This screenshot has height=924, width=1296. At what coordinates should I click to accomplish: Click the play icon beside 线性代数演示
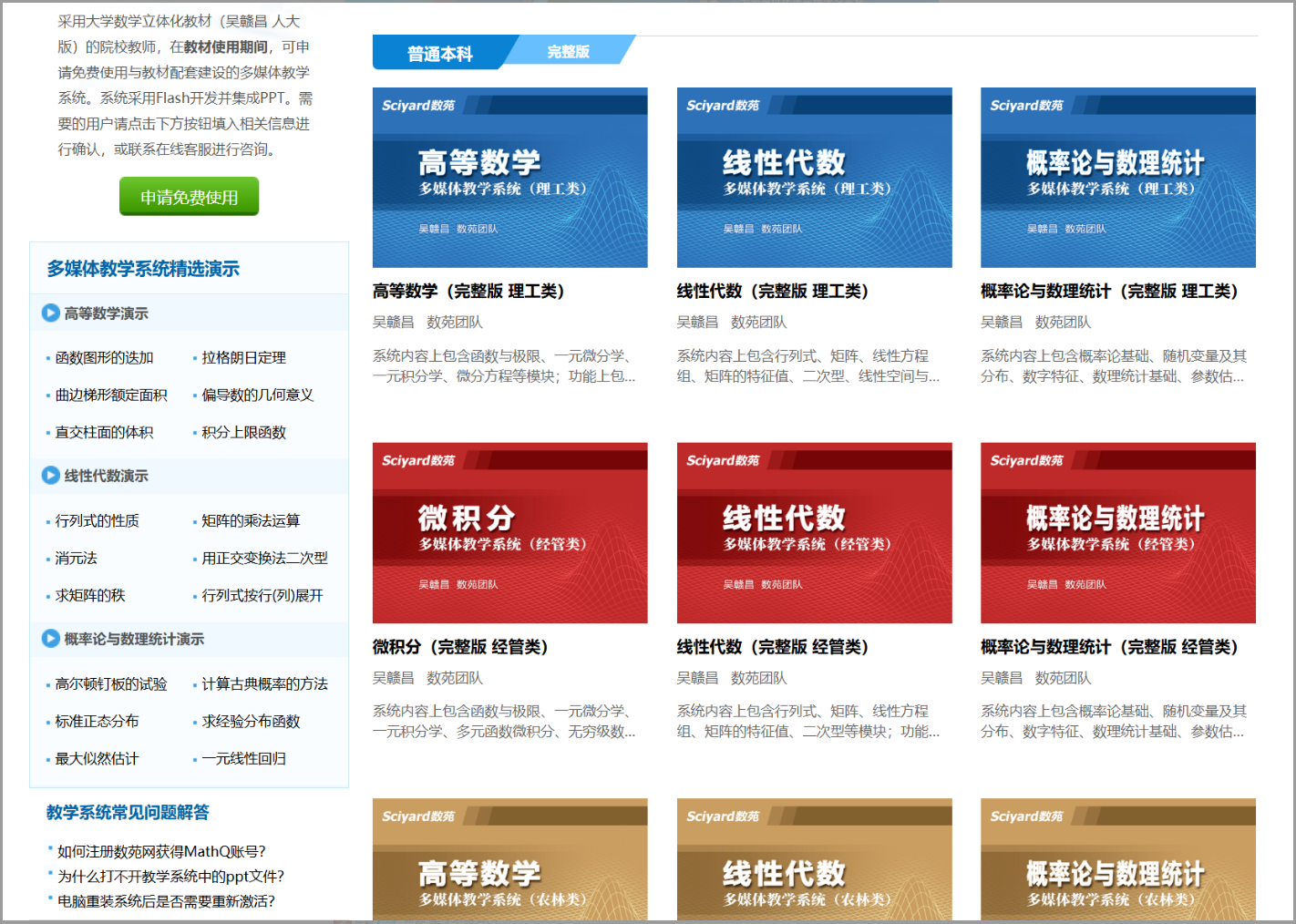pos(51,476)
